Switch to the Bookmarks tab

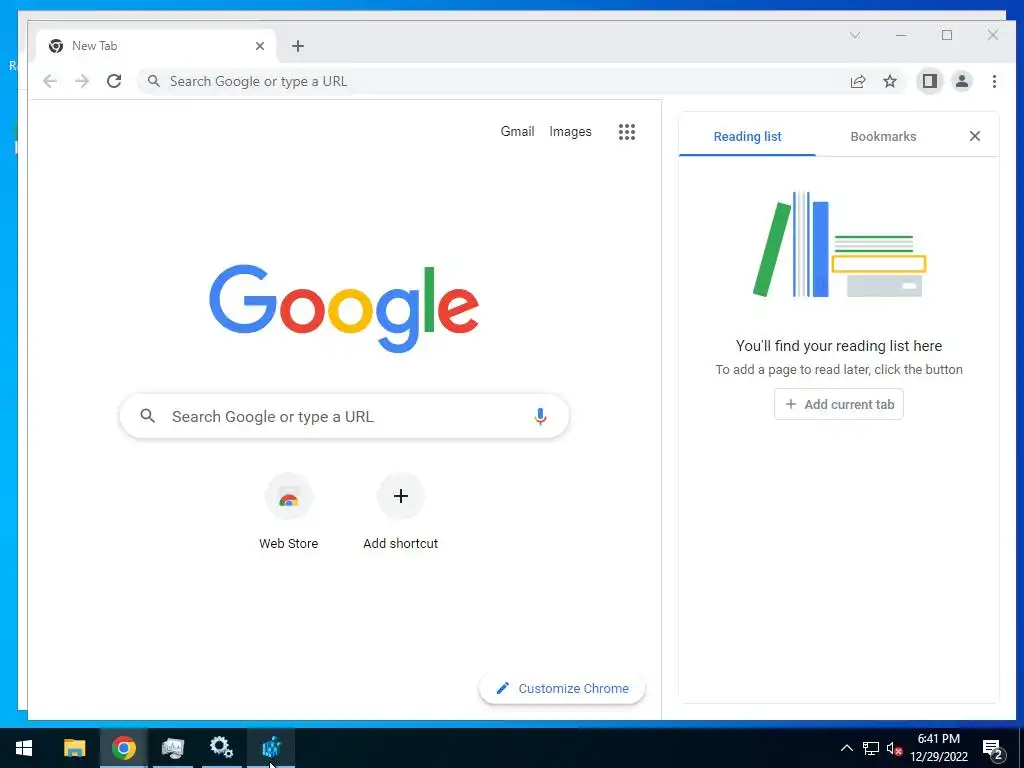coord(883,136)
